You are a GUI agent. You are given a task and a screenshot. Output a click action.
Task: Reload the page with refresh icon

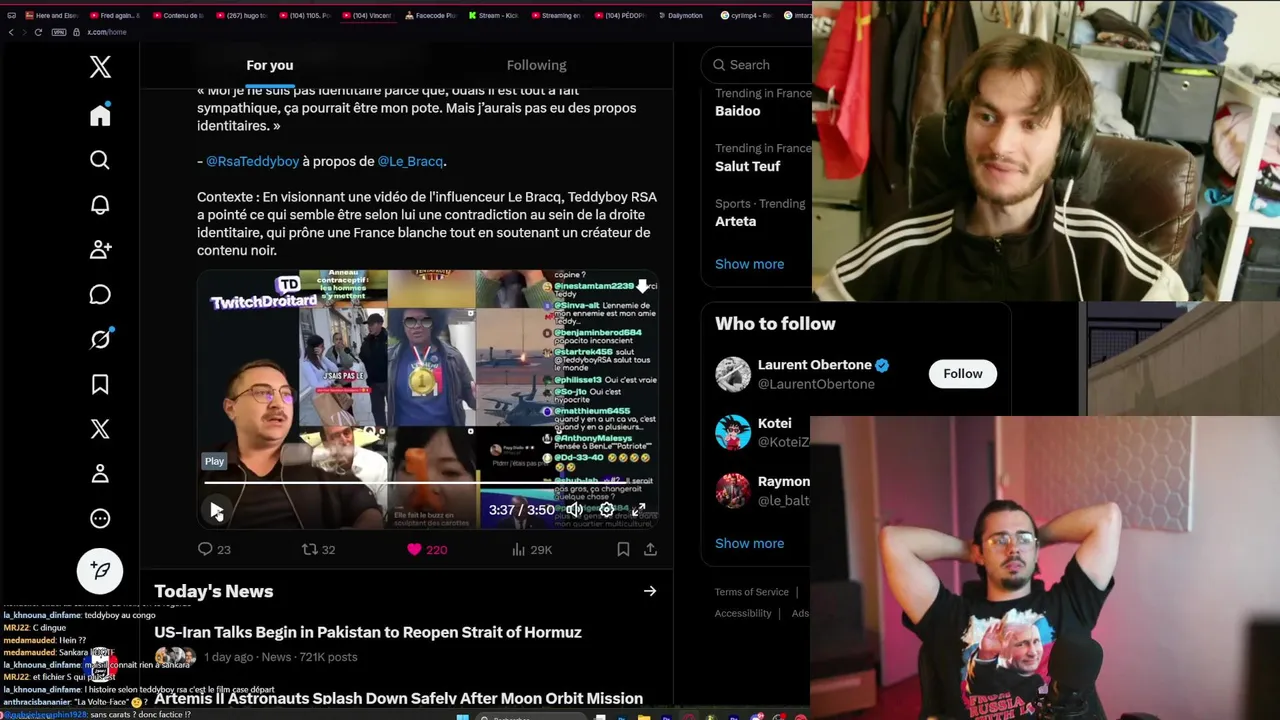[x=38, y=32]
